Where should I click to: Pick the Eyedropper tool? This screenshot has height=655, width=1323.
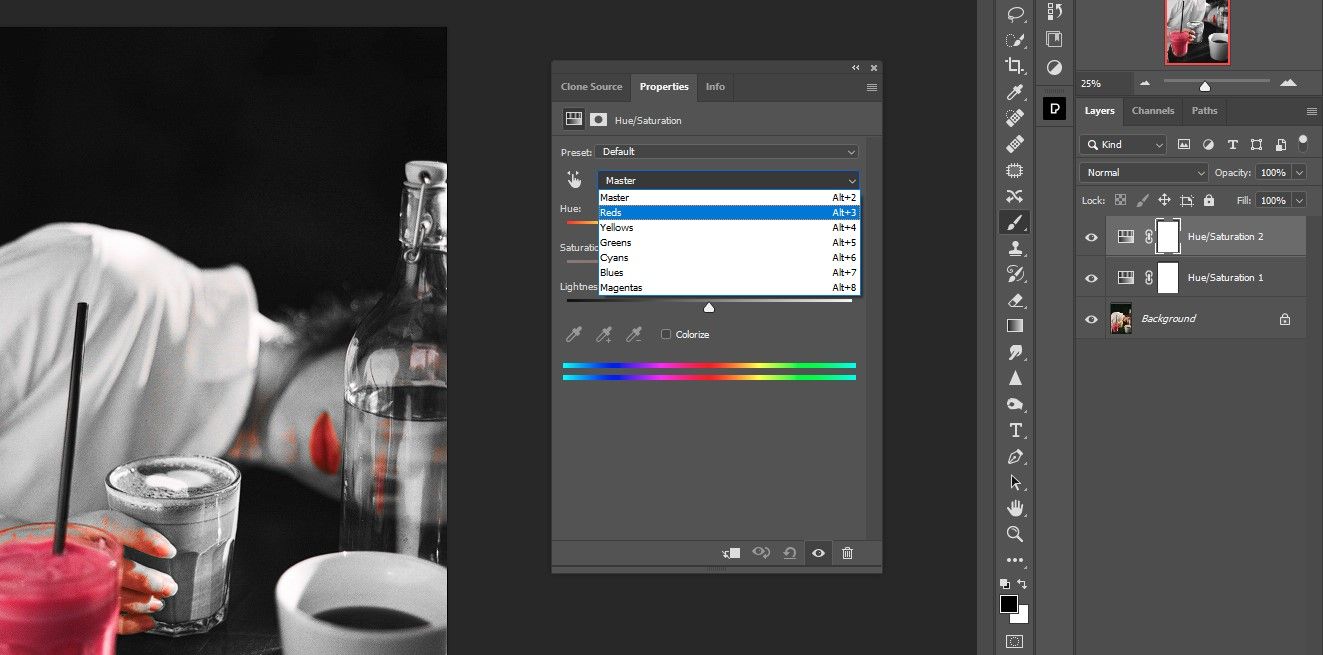pyautogui.click(x=1015, y=91)
